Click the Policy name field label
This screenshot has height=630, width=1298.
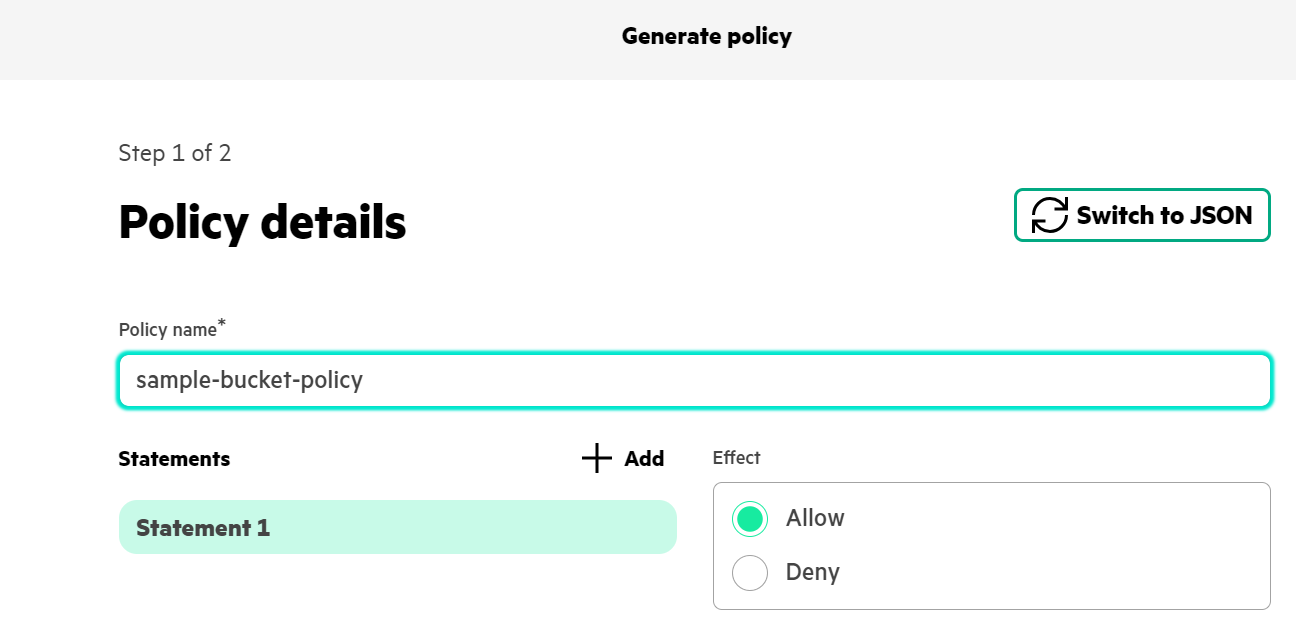[167, 330]
